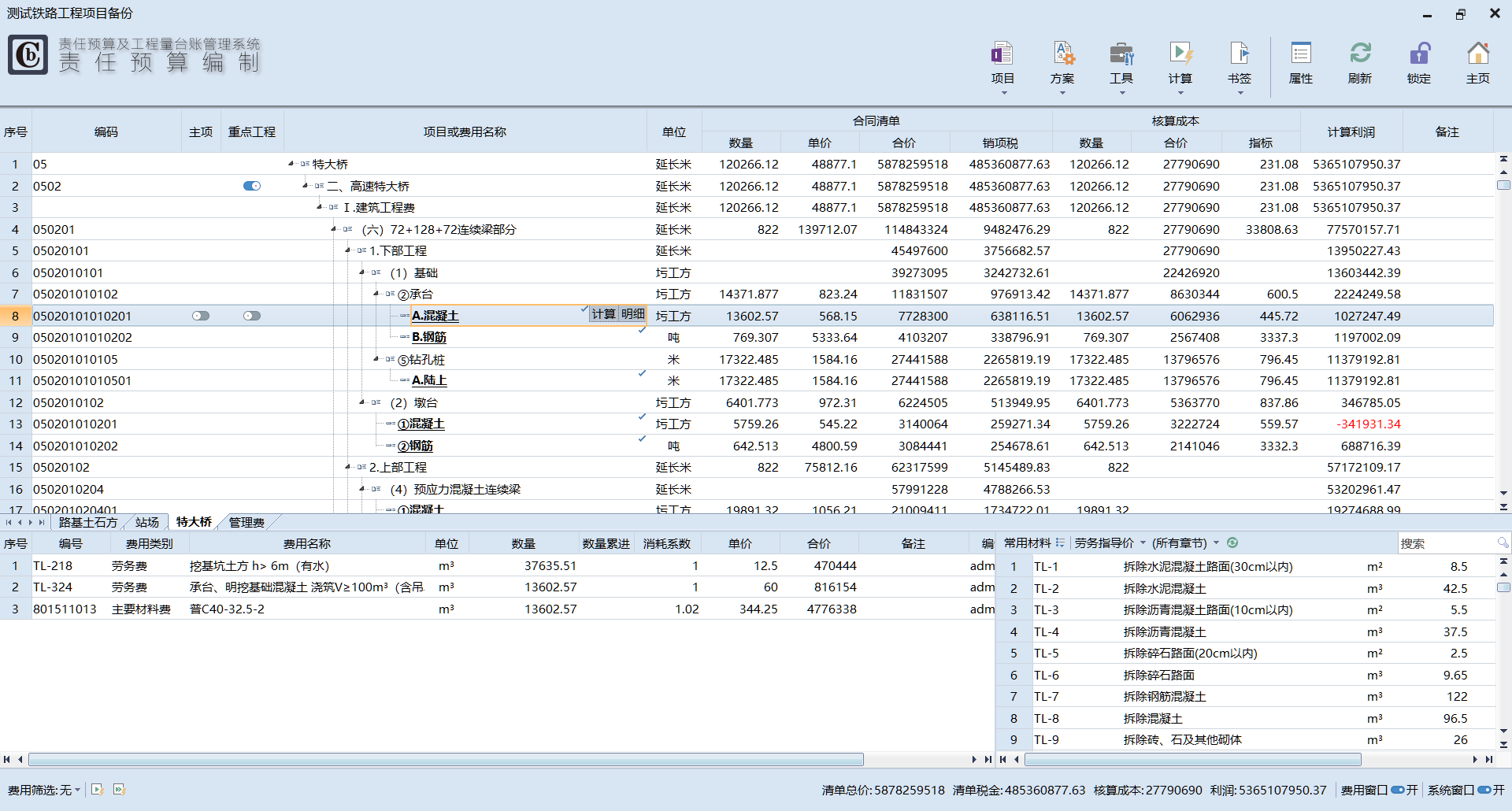Toggle 重点工程 switch on row 0502

click(x=252, y=186)
